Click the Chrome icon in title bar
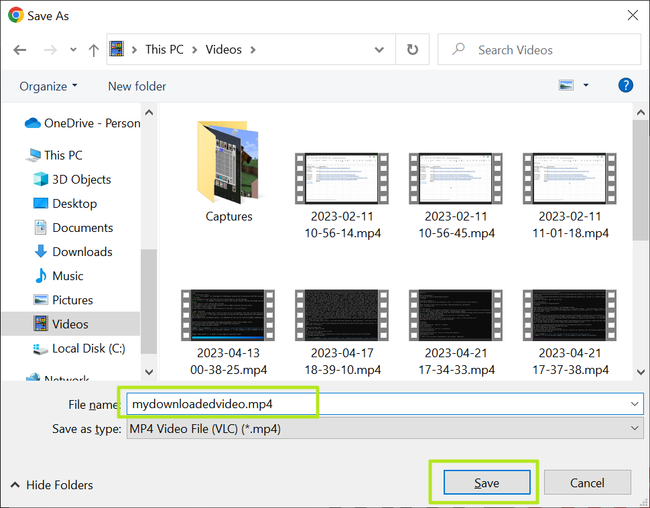Viewport: 650px width, 508px height. click(x=15, y=15)
